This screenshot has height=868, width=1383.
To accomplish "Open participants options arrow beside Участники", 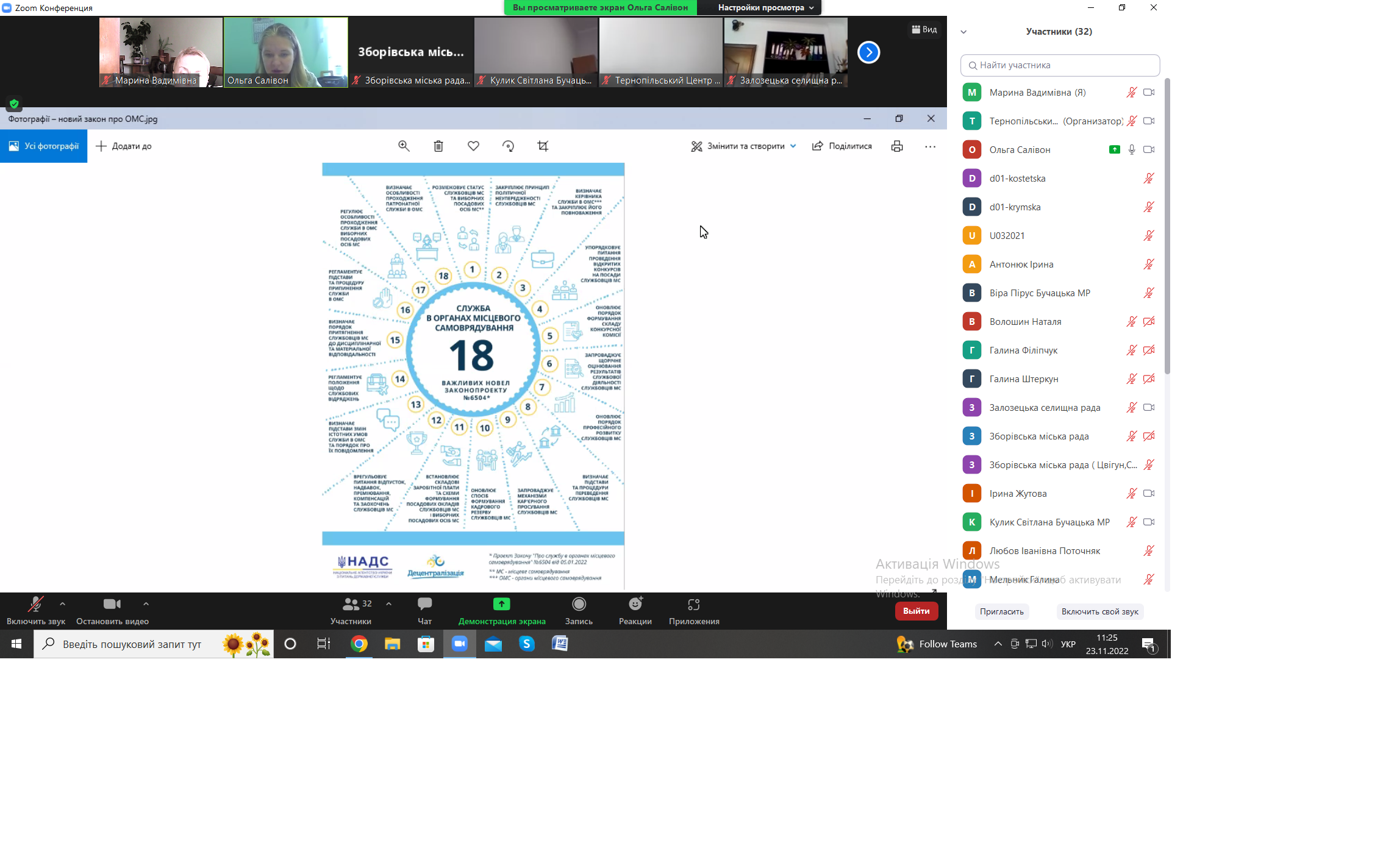I will 388,604.
